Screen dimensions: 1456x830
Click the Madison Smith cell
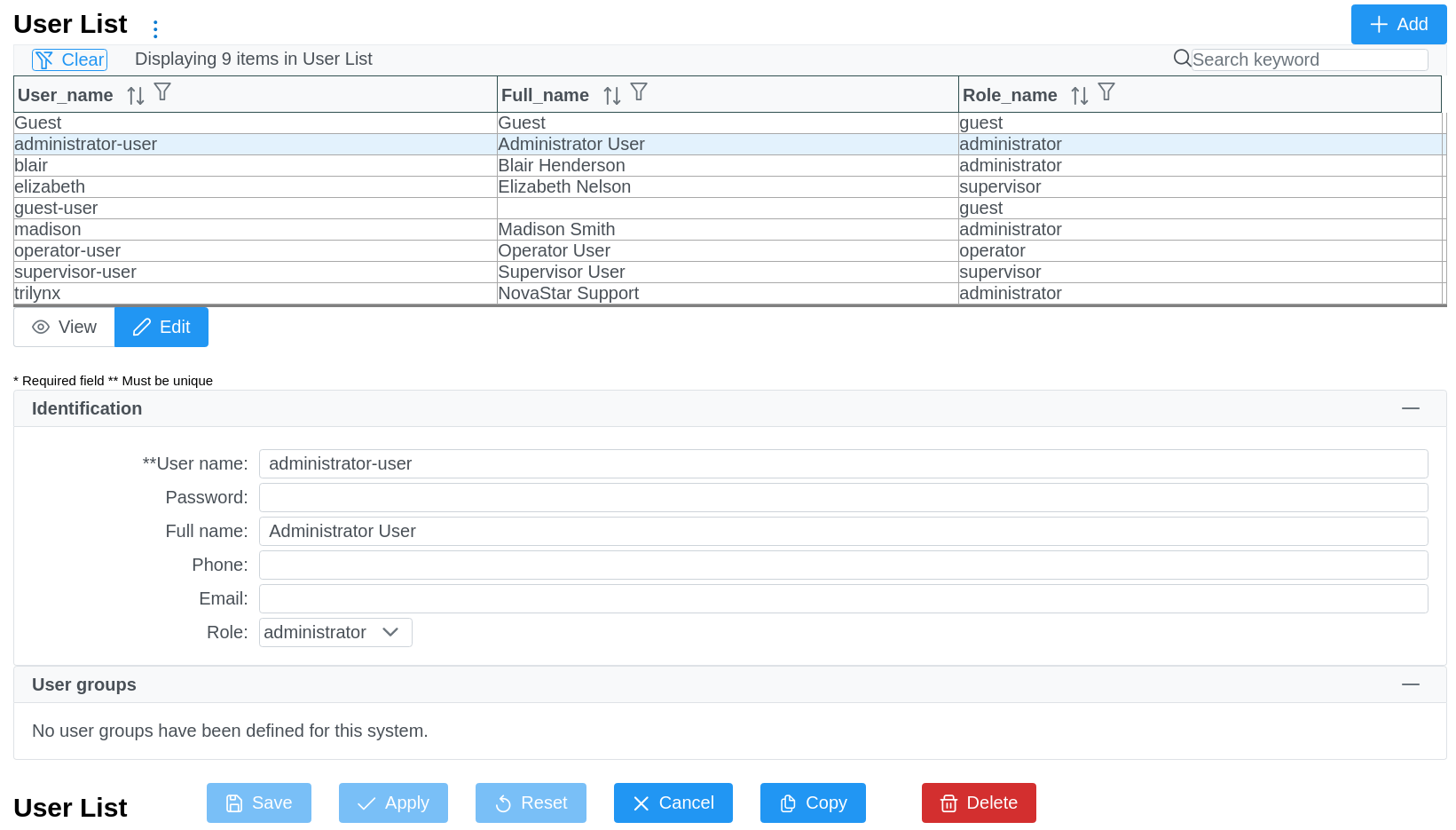[x=728, y=229]
